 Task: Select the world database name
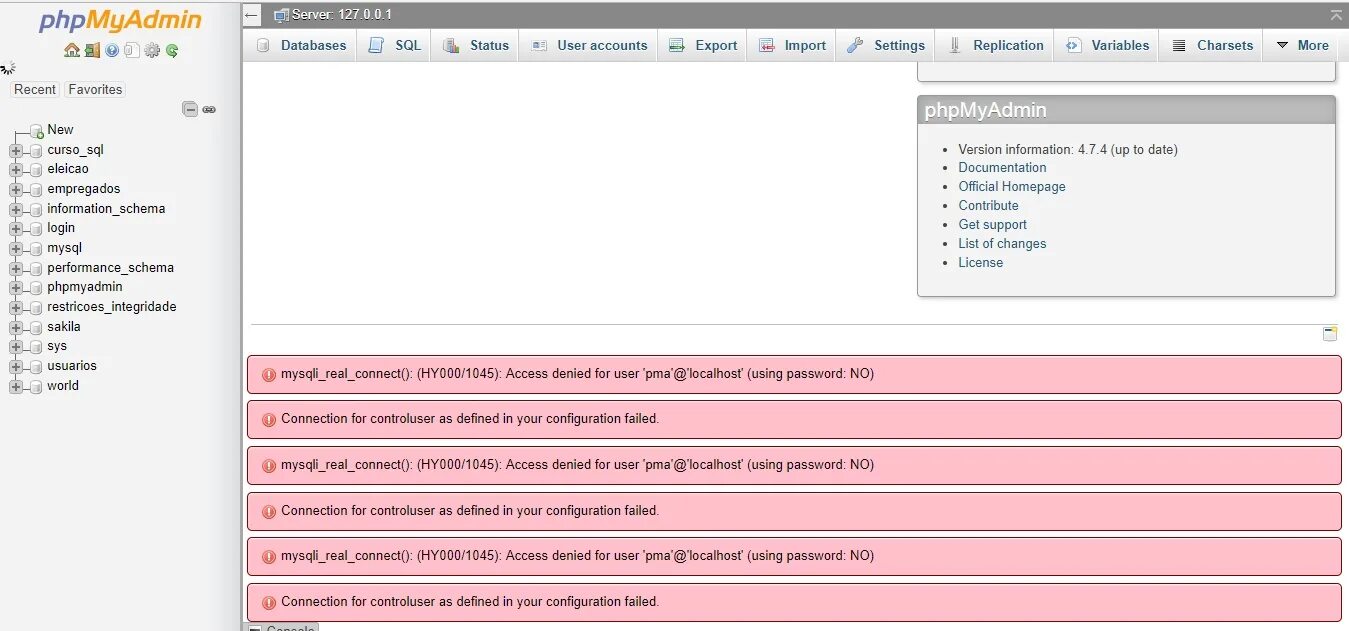pos(63,386)
